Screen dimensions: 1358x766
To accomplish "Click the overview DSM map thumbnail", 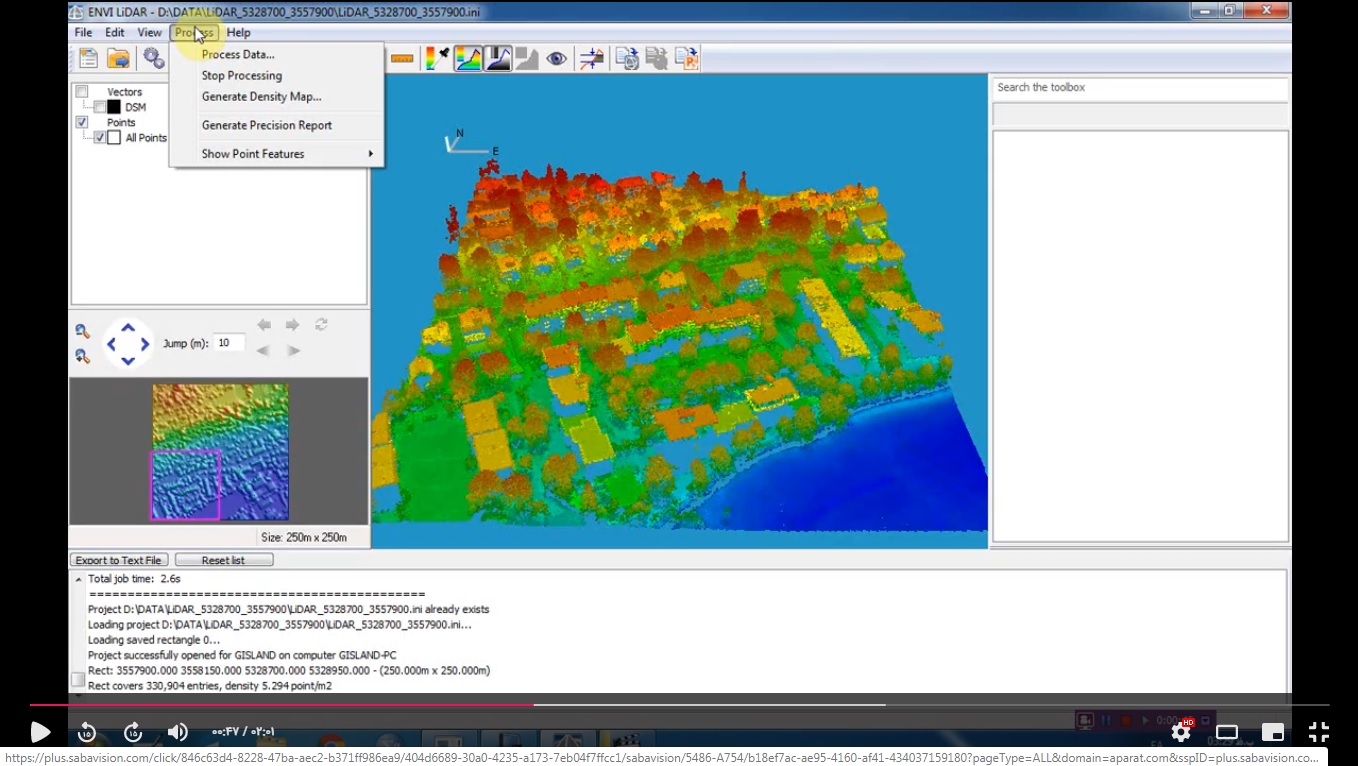I will (x=220, y=452).
